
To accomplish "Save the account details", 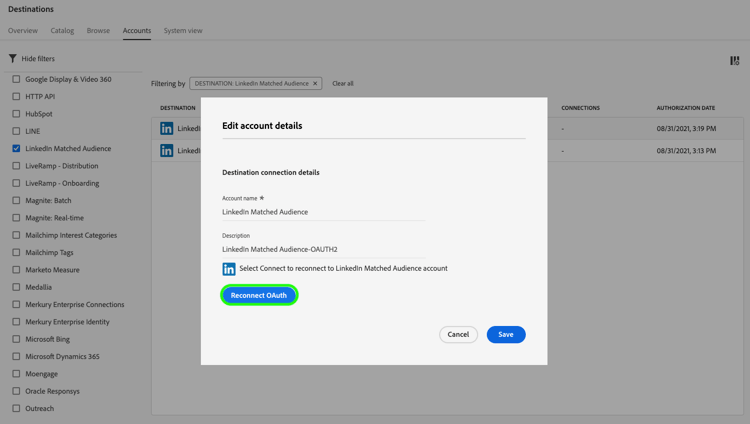I will coord(506,335).
